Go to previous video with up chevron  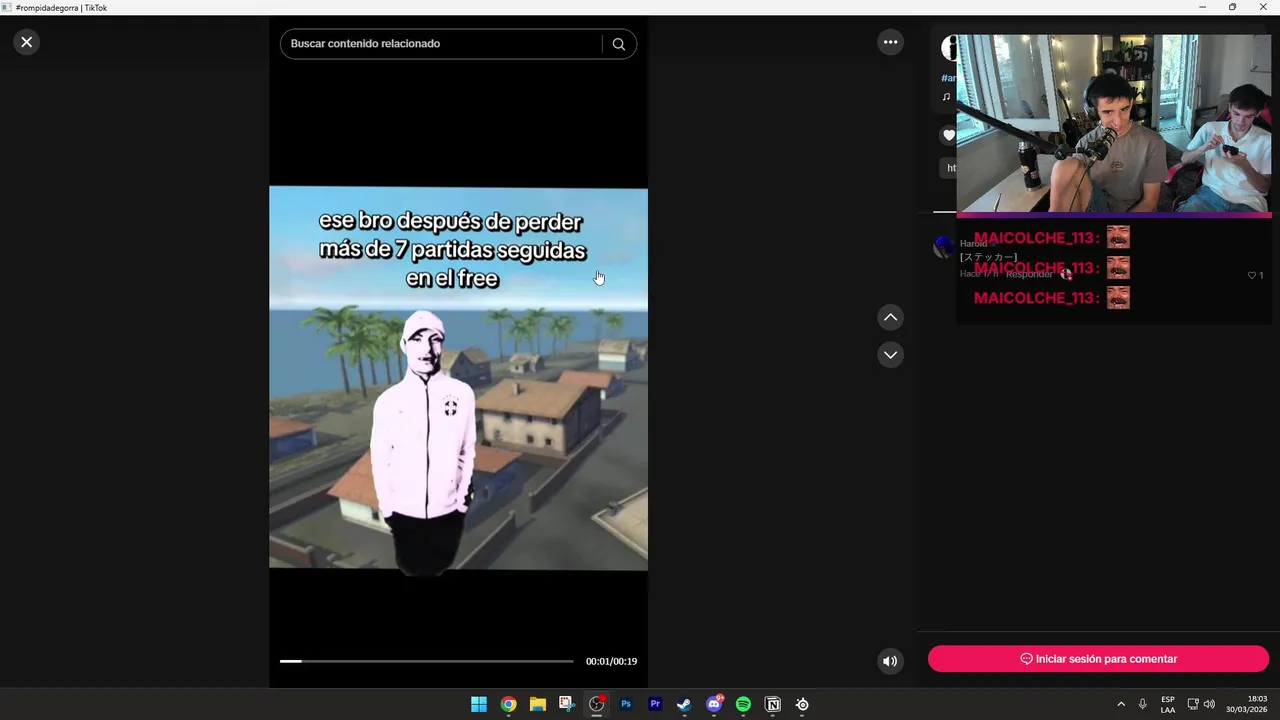click(890, 318)
